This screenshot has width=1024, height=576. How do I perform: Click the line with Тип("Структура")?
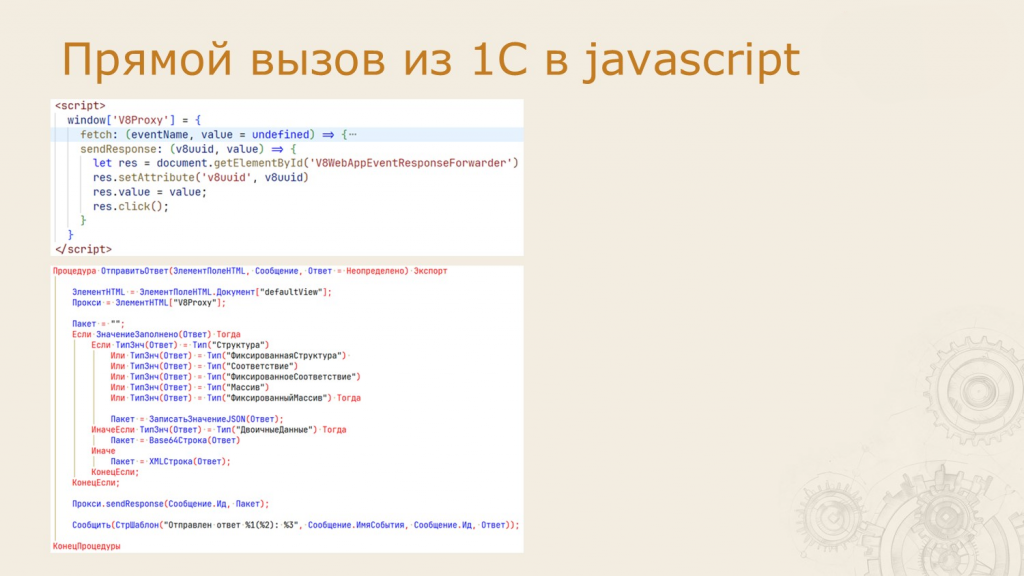point(180,345)
